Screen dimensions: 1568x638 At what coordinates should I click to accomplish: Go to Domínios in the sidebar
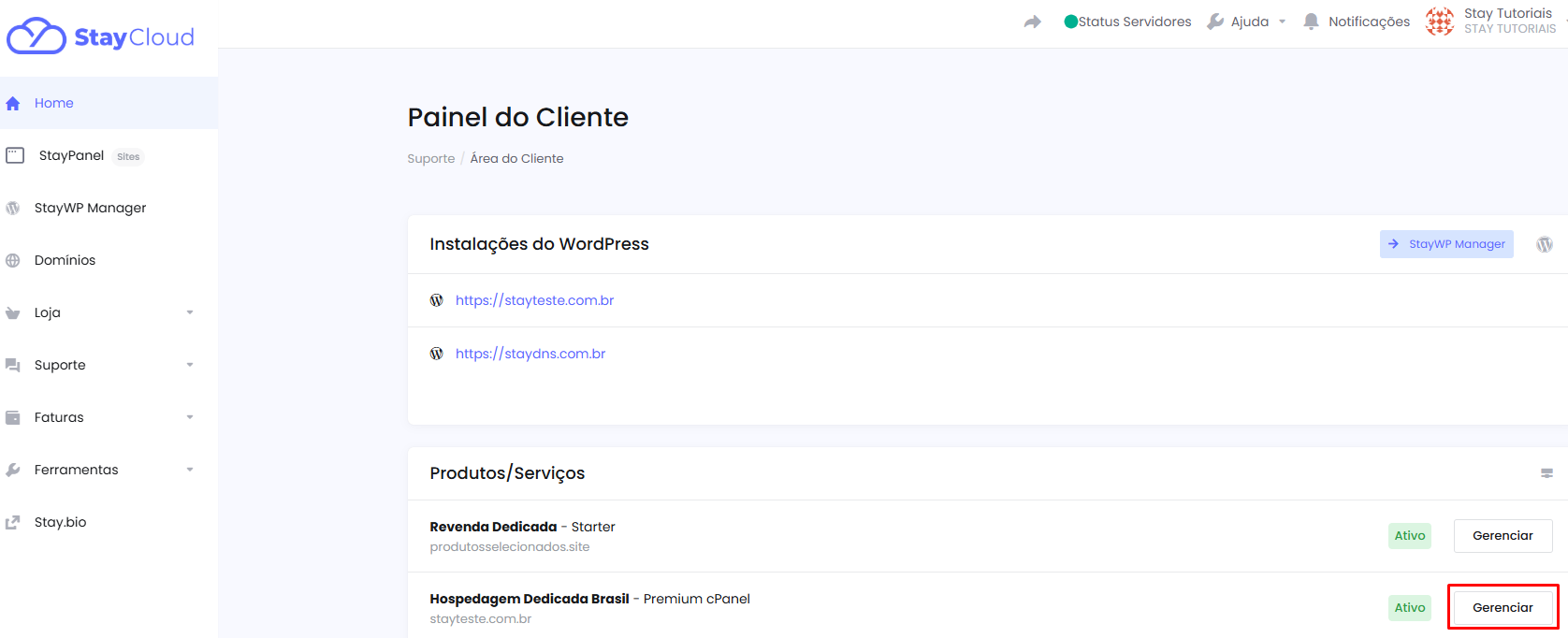pyautogui.click(x=109, y=260)
